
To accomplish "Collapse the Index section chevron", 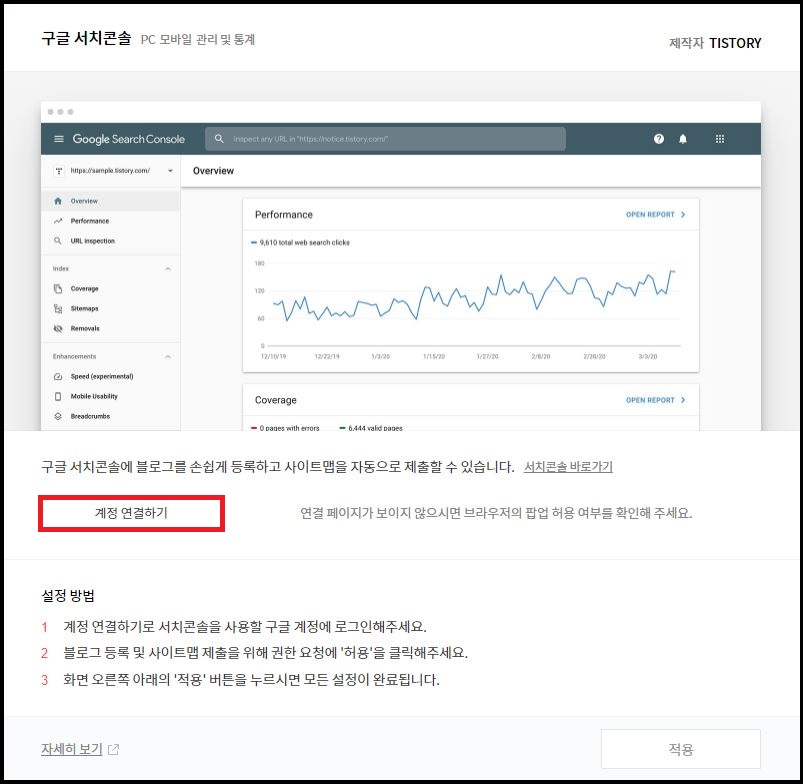I will tap(168, 269).
